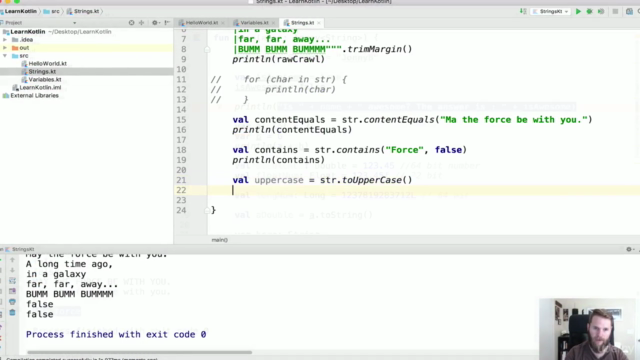Click the Make Project down-arrow icon
640x360 pixels.
coord(523,11)
